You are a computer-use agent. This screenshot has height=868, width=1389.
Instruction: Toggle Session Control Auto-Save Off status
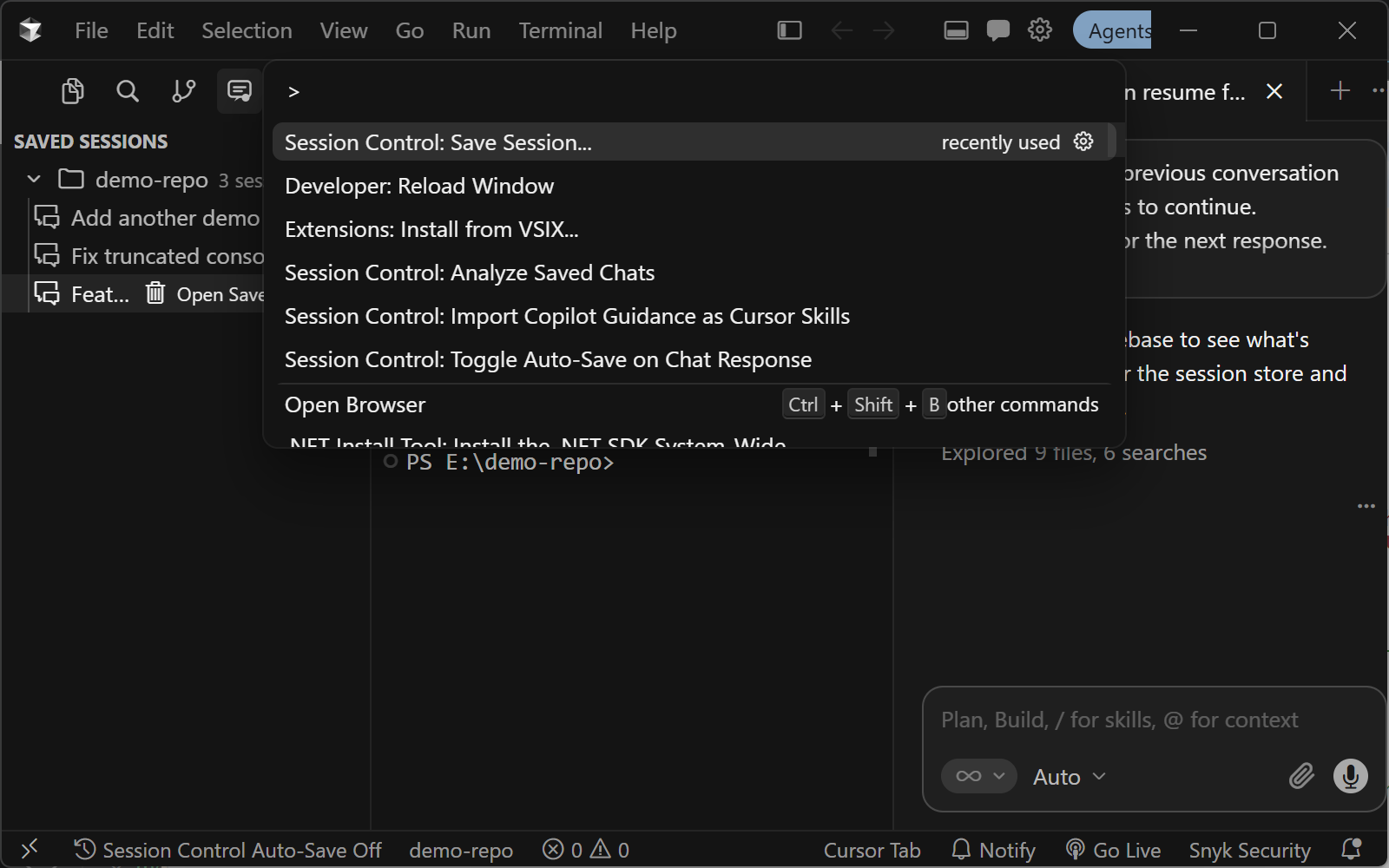tap(228, 850)
